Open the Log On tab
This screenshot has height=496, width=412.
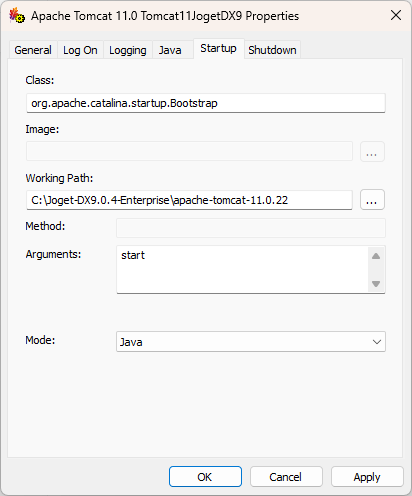coord(80,50)
